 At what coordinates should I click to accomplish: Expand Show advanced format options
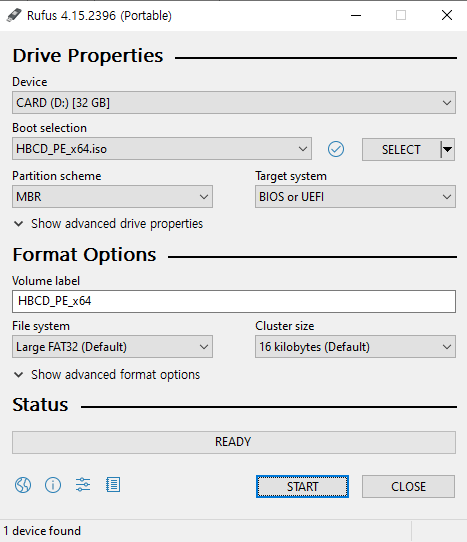(x=107, y=375)
